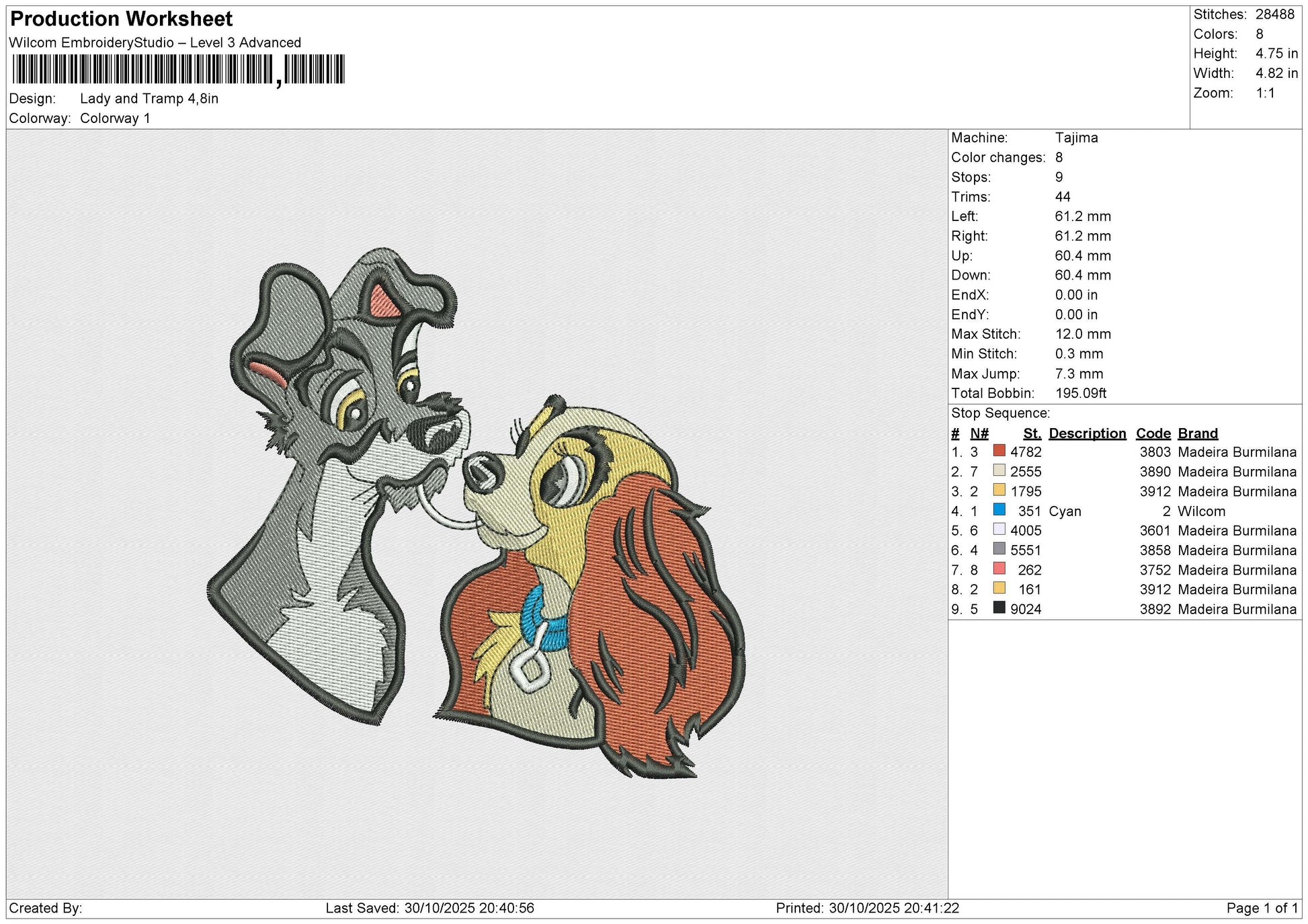This screenshot has width=1308, height=924.
Task: Click the beige swatch for stop 2
Action: (x=999, y=470)
